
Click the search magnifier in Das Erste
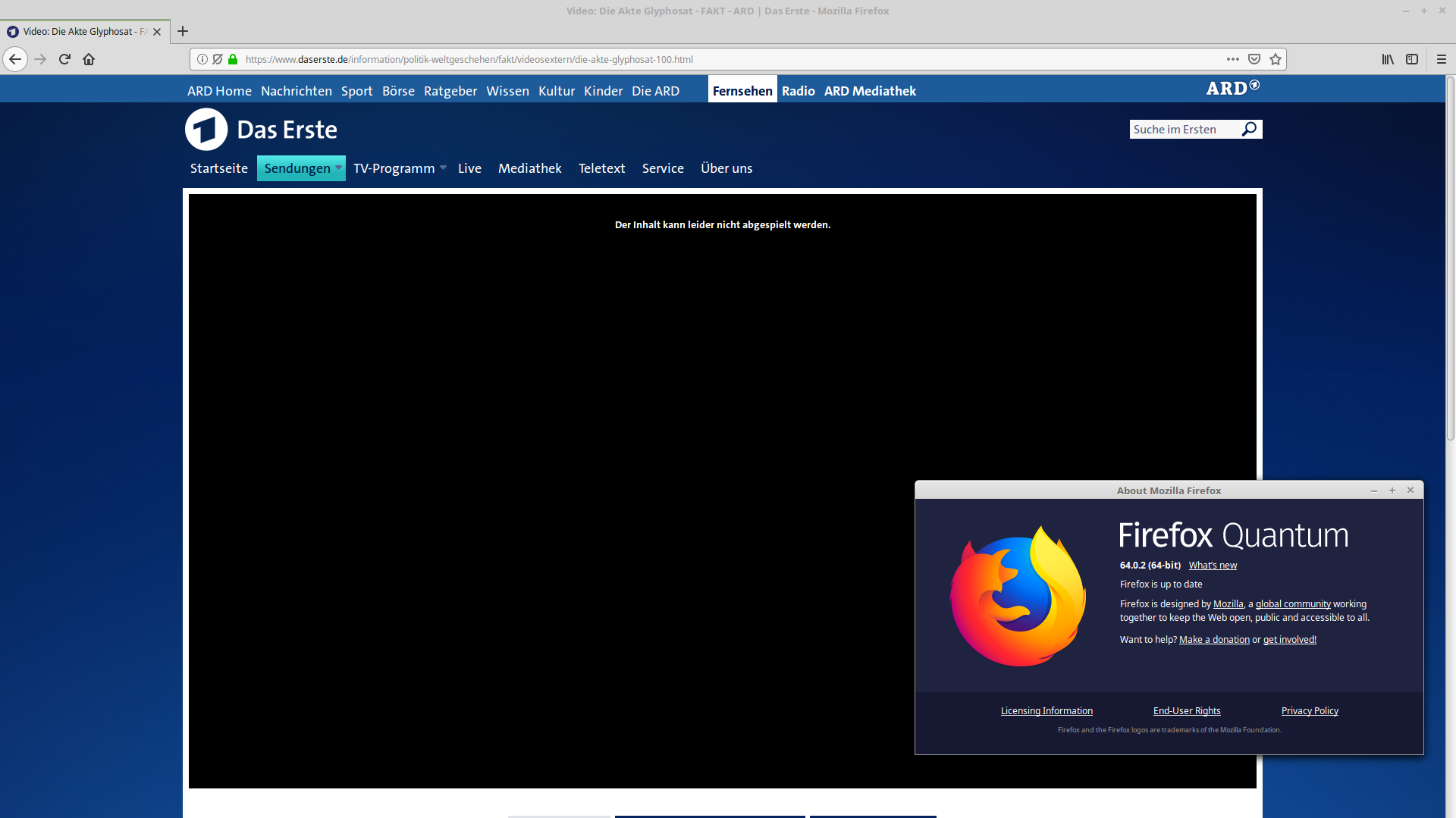[x=1249, y=129]
